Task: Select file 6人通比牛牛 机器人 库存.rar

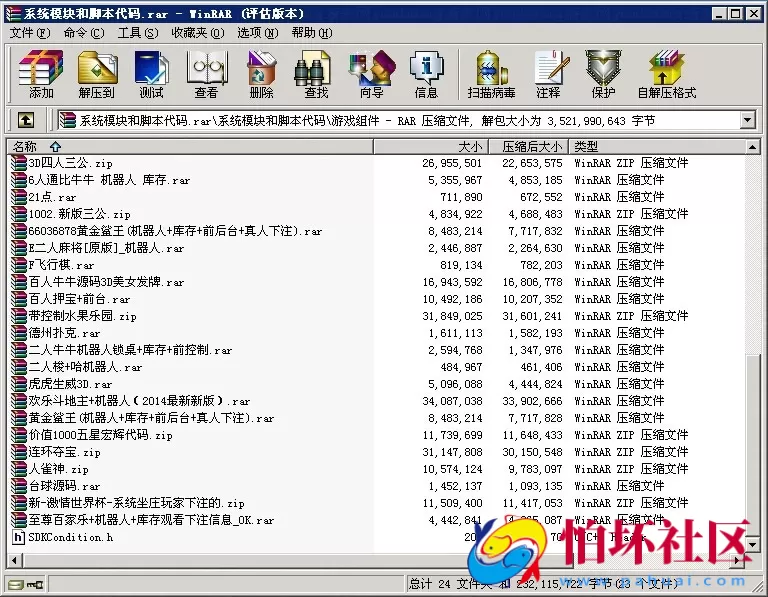Action: 109,180
